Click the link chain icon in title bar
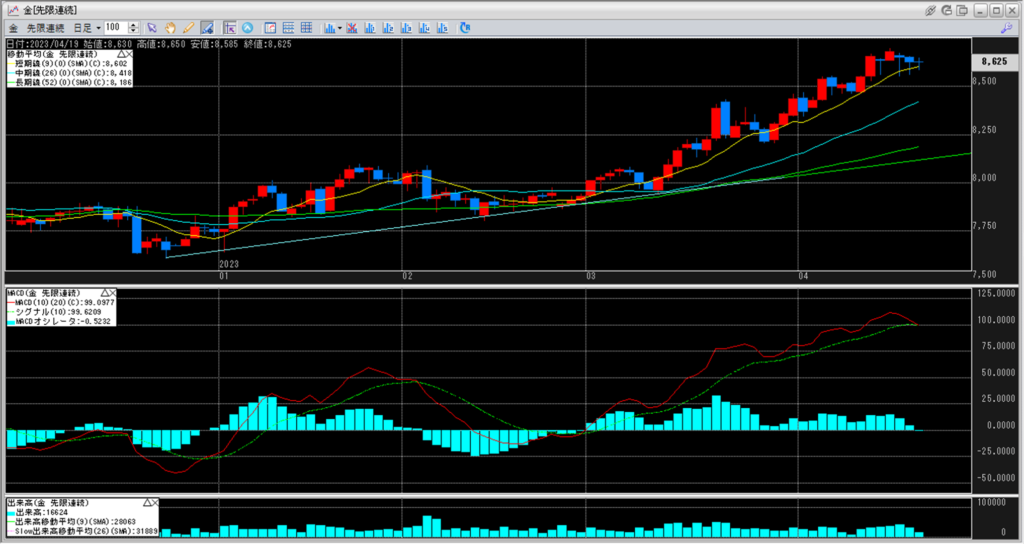1024x544 pixels. [x=929, y=9]
